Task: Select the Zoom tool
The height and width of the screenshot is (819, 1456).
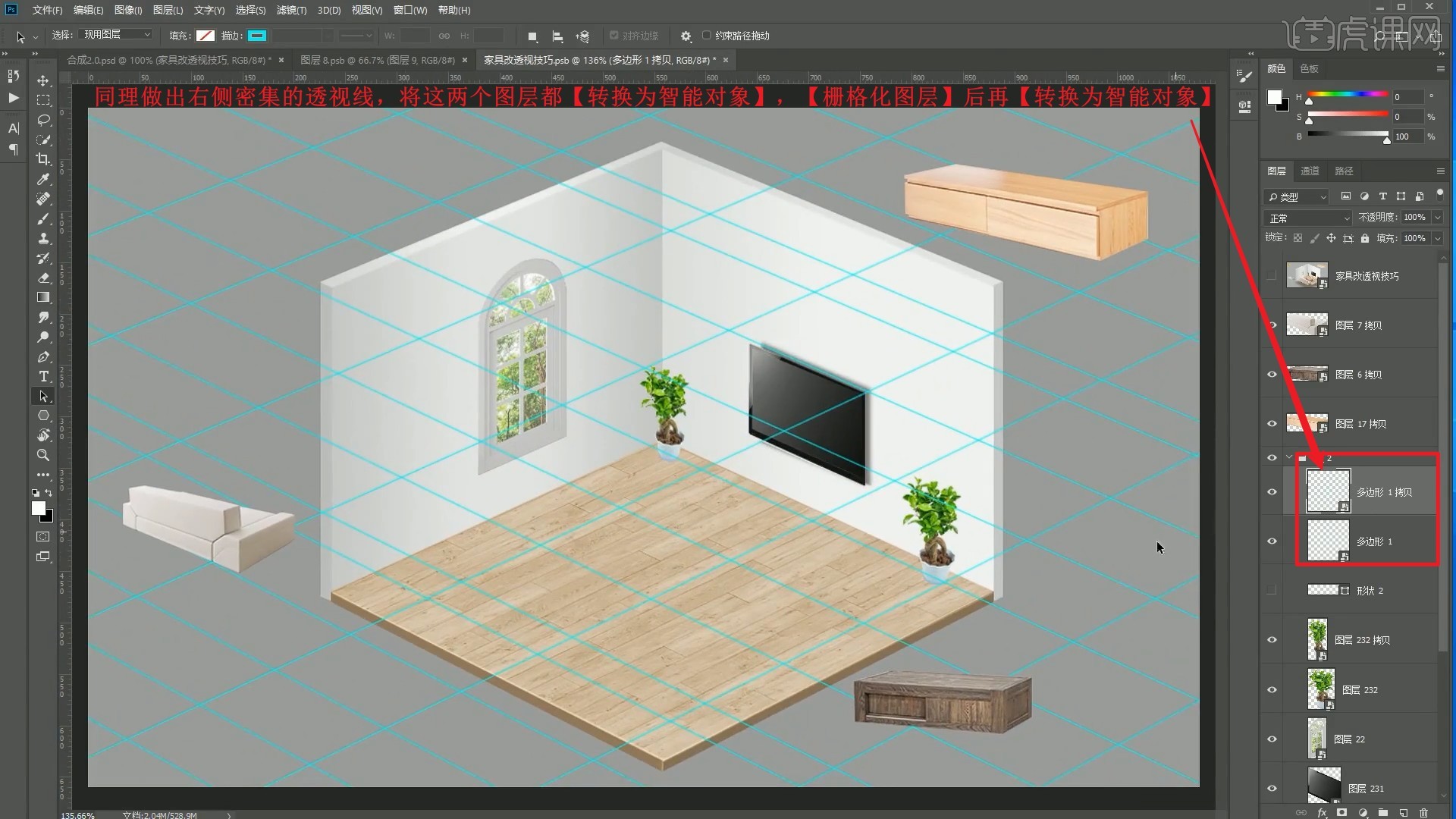Action: click(43, 455)
